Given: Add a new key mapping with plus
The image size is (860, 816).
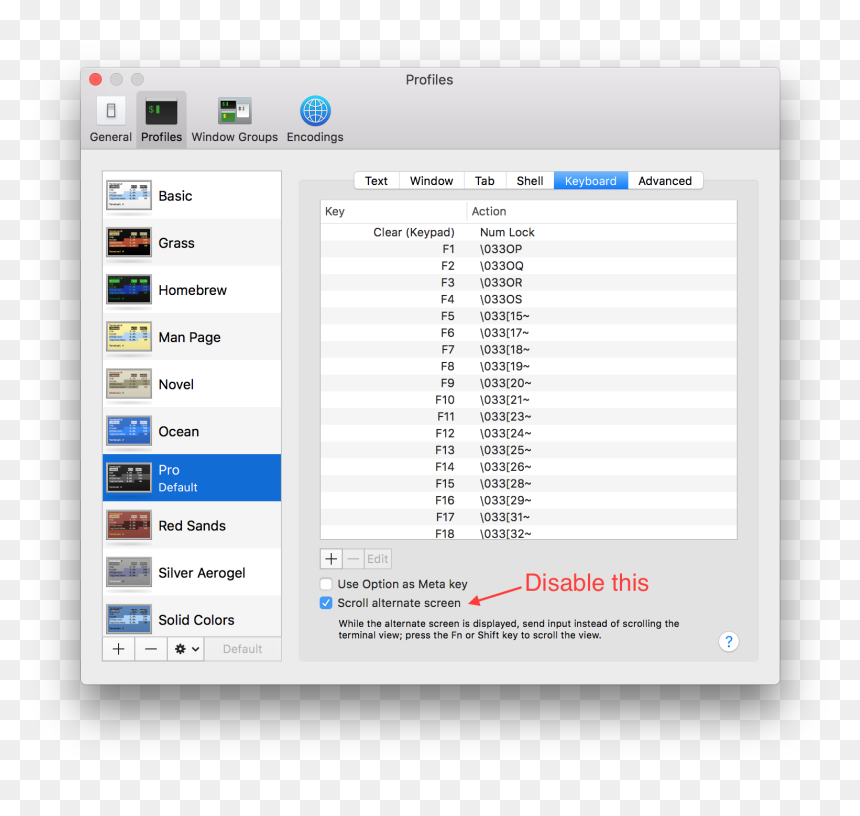Looking at the screenshot, I should pos(331,559).
